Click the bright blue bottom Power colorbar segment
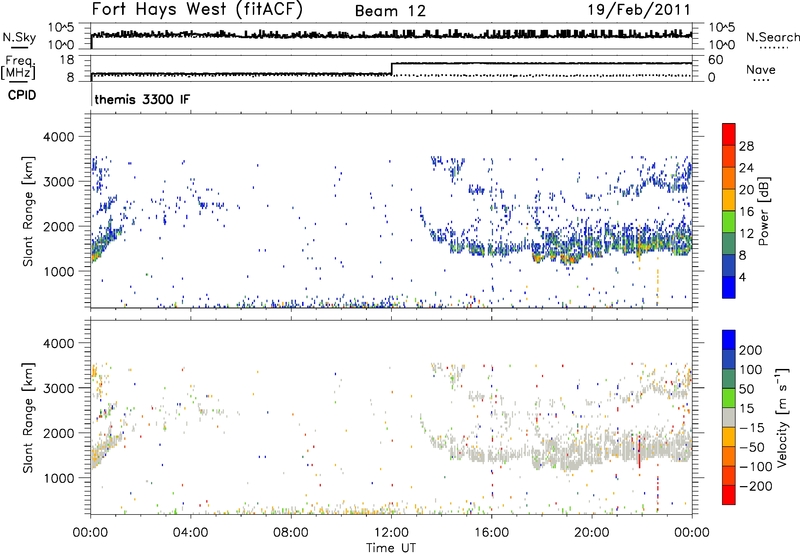Image resolution: width=800 pixels, height=554 pixels. 729,288
